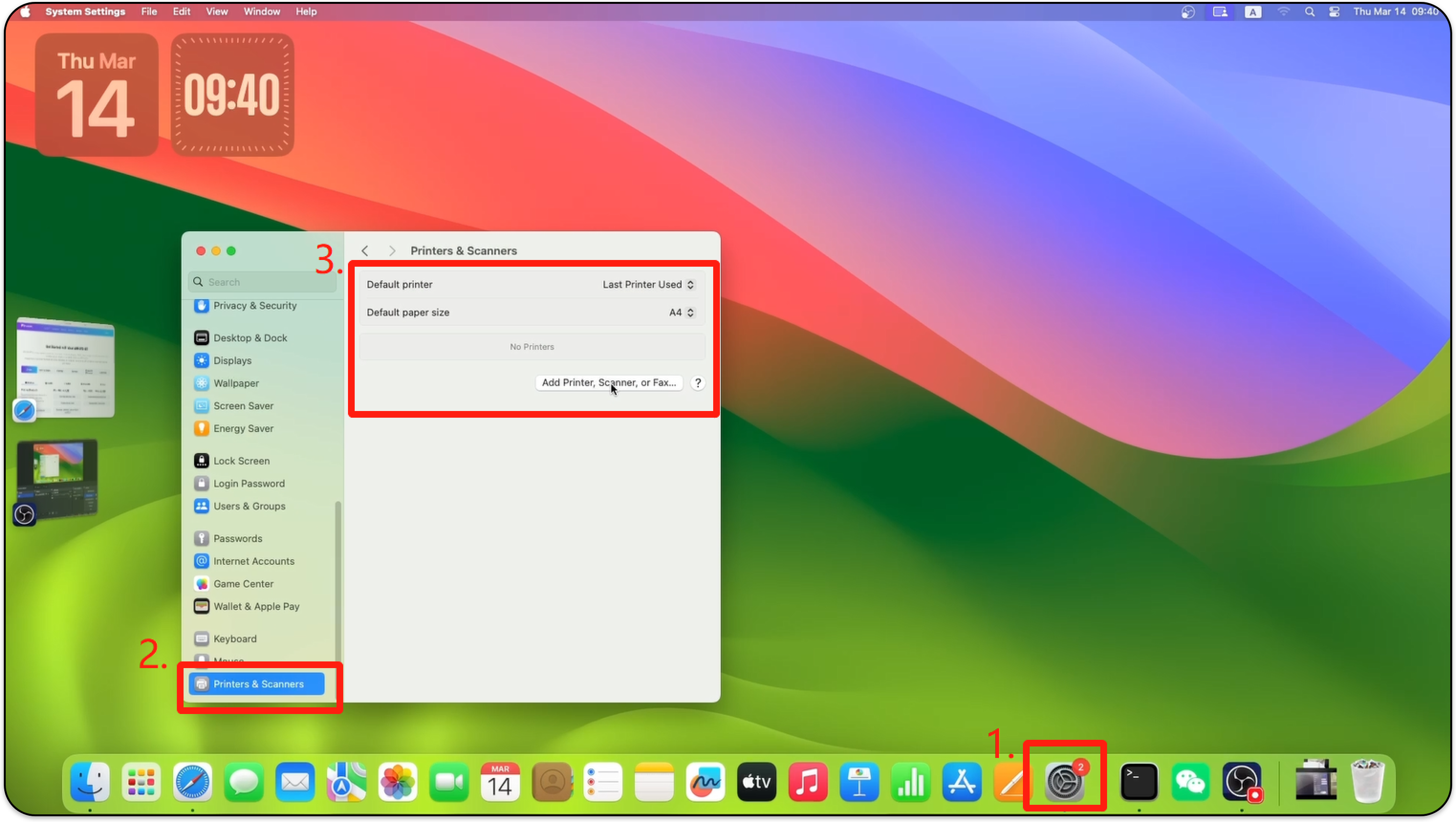Go back with the left chevron
This screenshot has width=1456, height=822.
pos(365,251)
